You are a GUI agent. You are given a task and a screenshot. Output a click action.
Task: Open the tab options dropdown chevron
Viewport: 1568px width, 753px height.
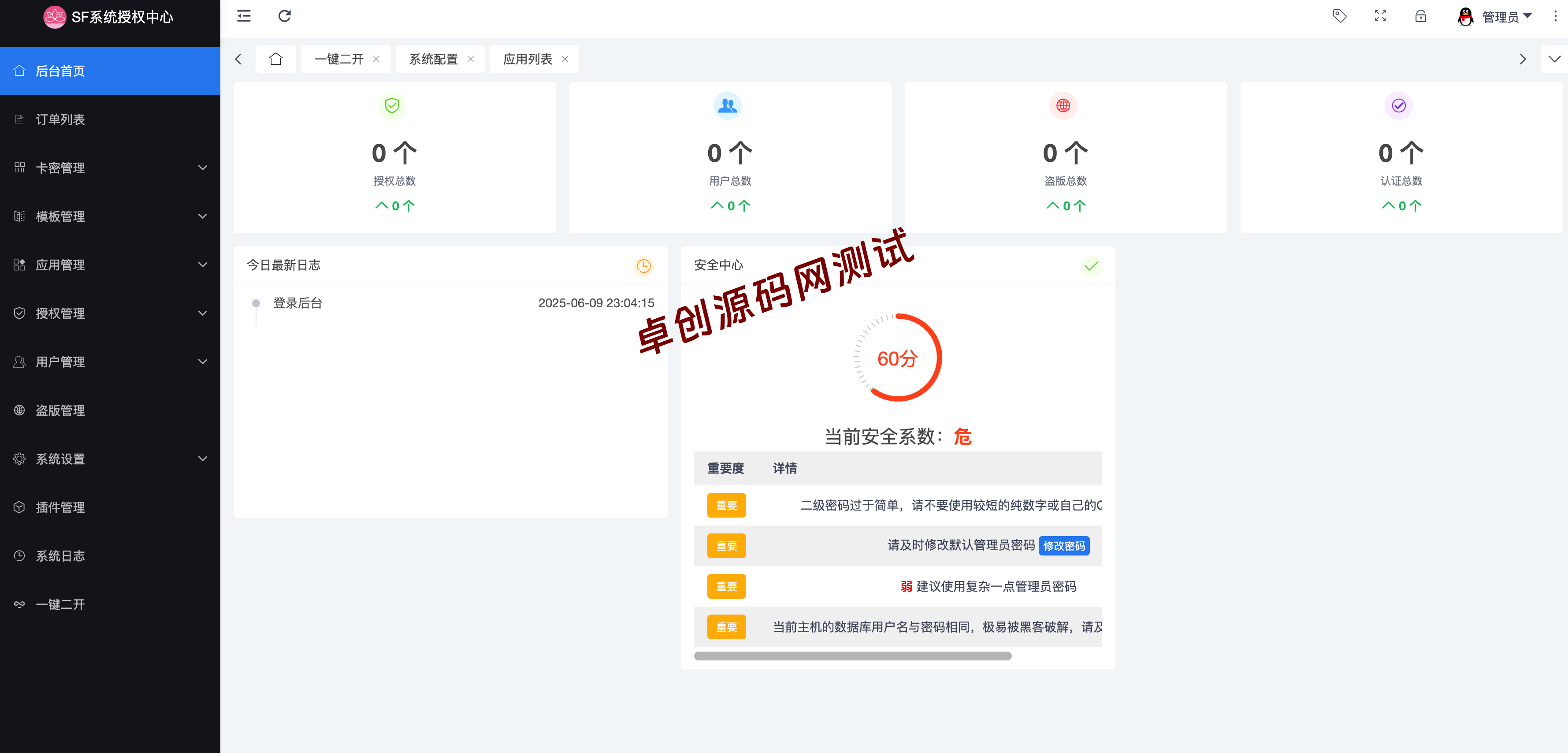(x=1554, y=59)
